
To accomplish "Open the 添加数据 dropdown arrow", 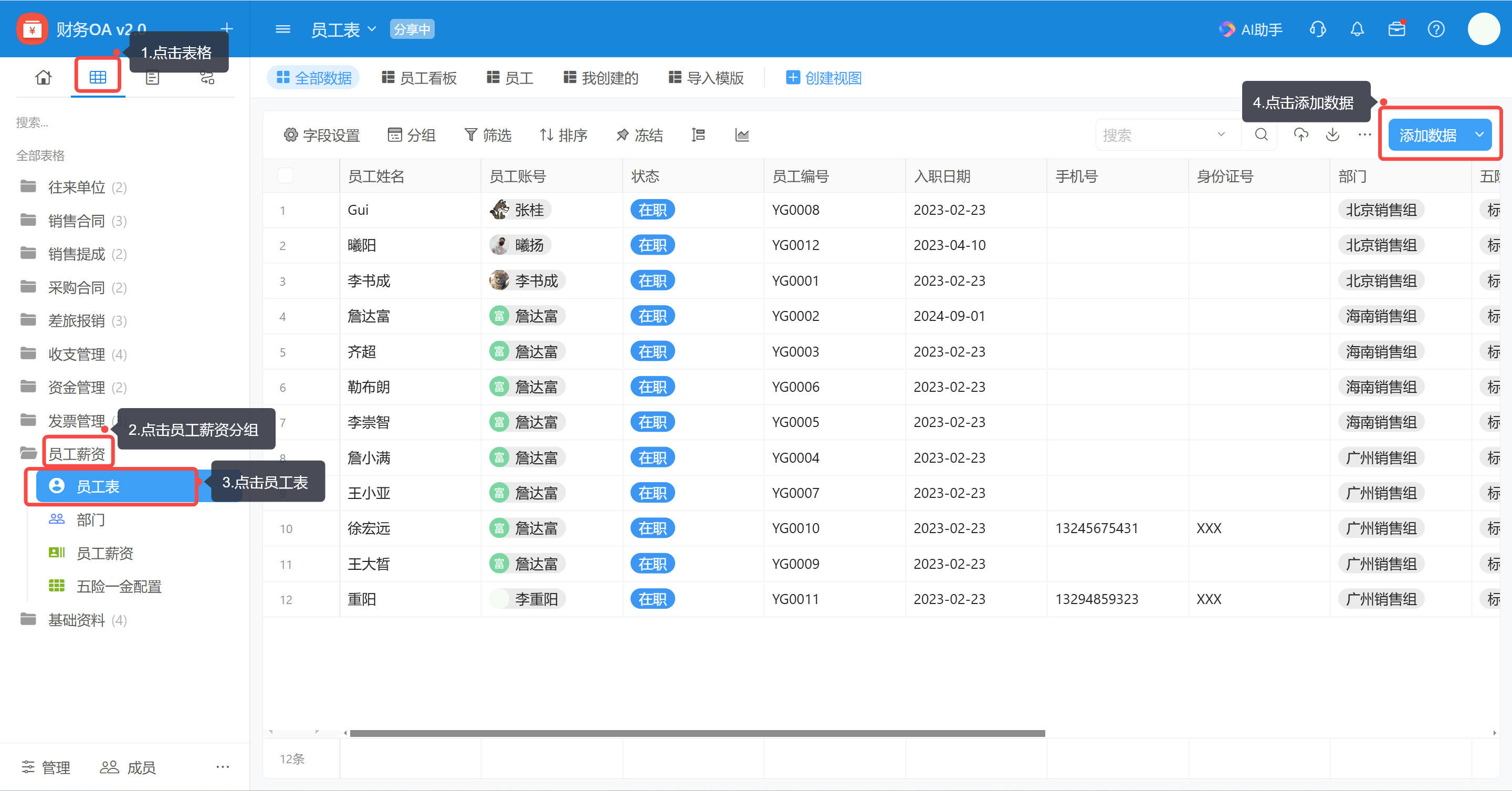I will coord(1479,135).
